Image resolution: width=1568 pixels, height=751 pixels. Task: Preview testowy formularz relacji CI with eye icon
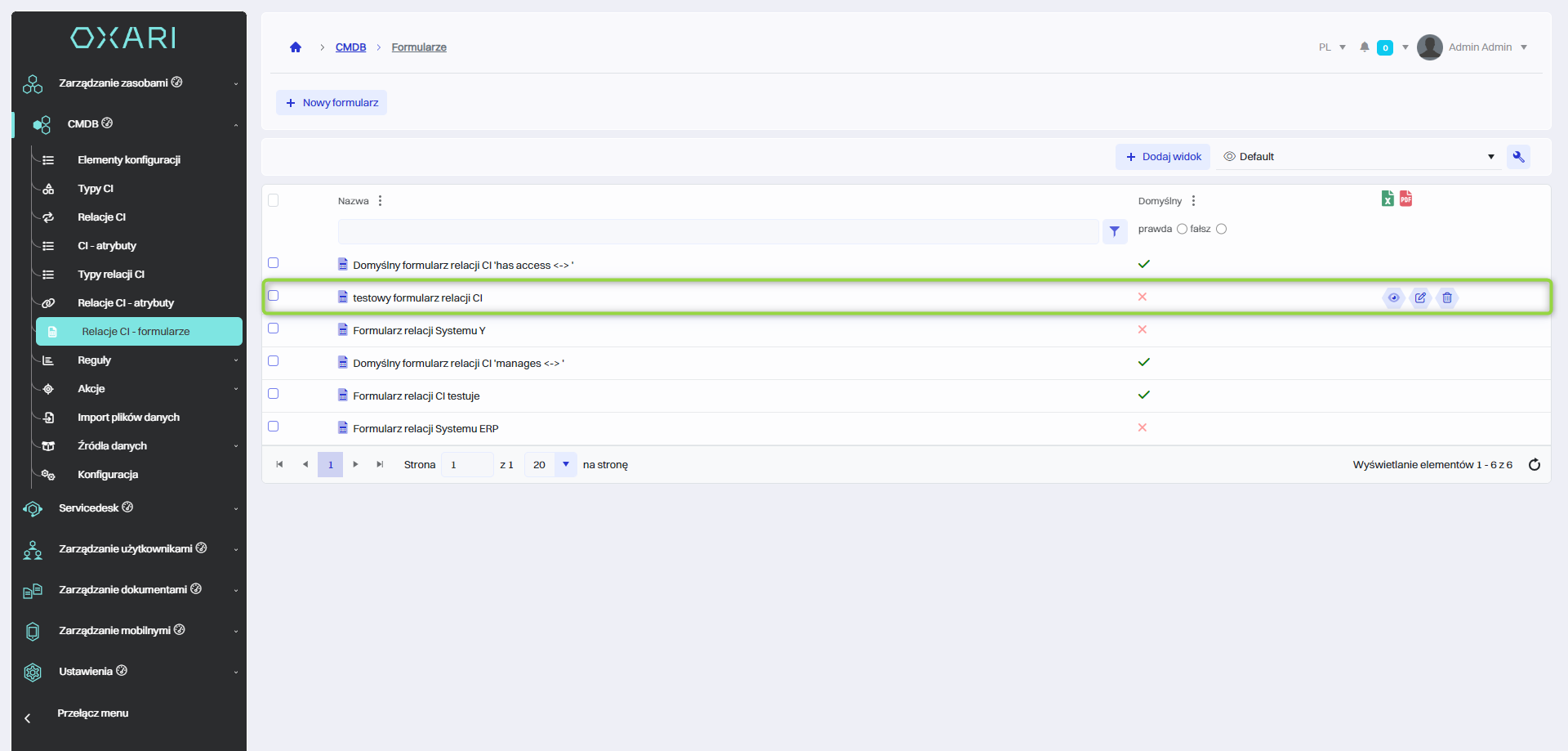pyautogui.click(x=1394, y=298)
